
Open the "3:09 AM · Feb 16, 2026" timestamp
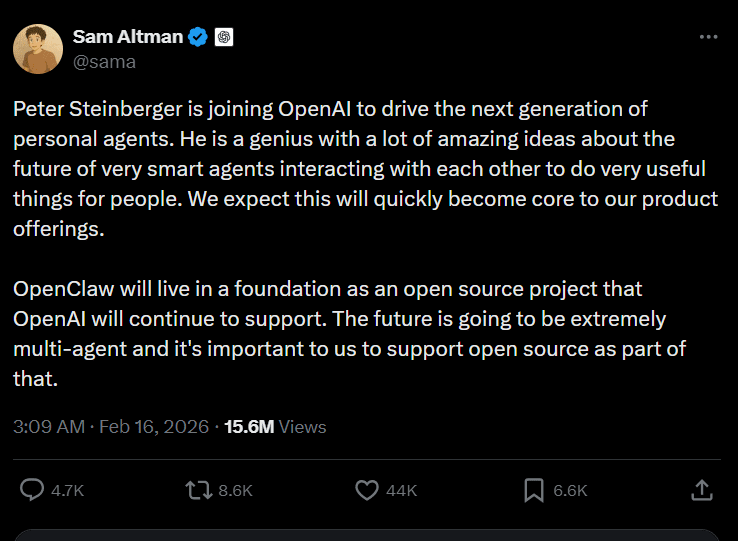111,427
